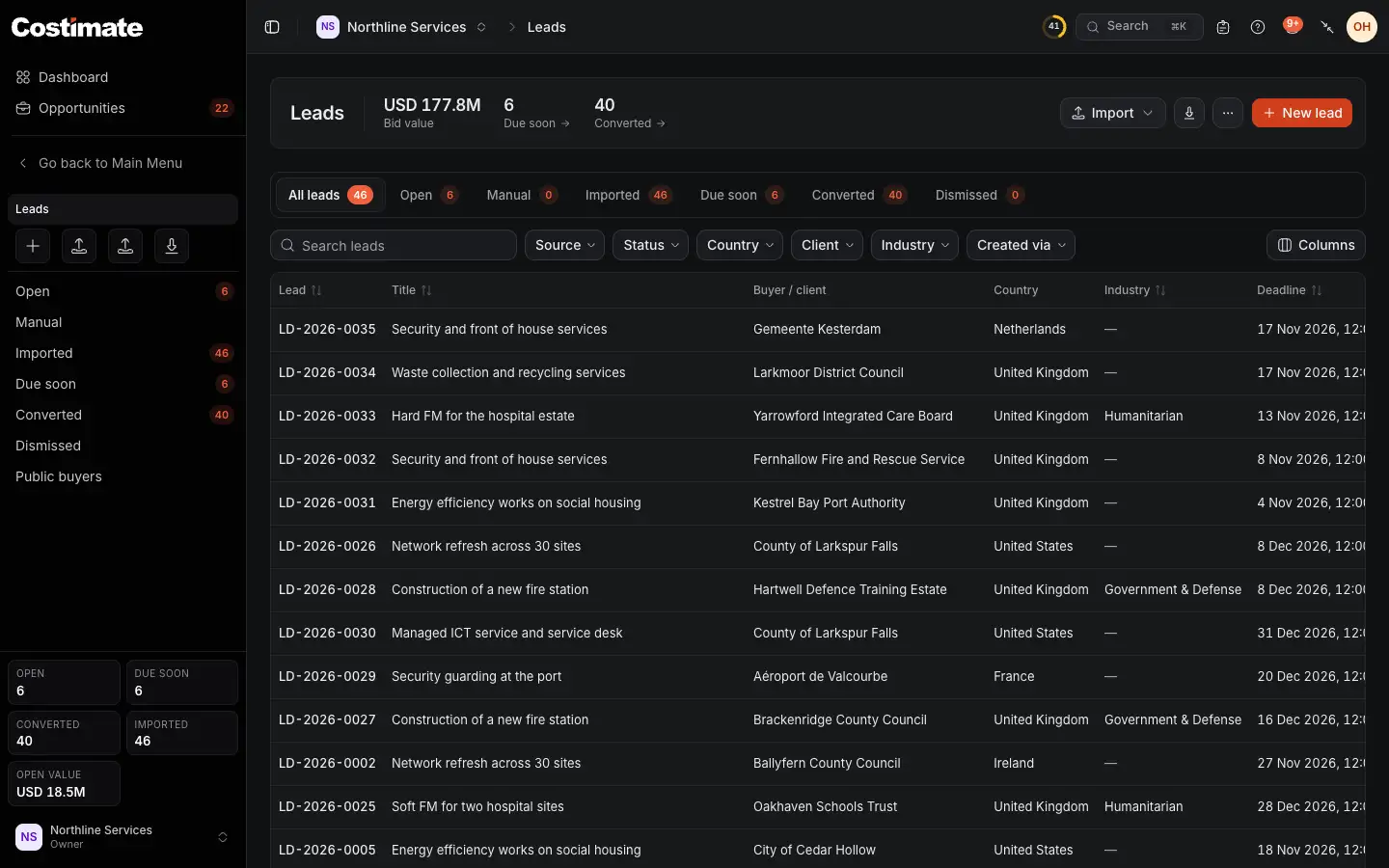Image resolution: width=1389 pixels, height=868 pixels.
Task: Click the New lead button
Action: click(1302, 113)
